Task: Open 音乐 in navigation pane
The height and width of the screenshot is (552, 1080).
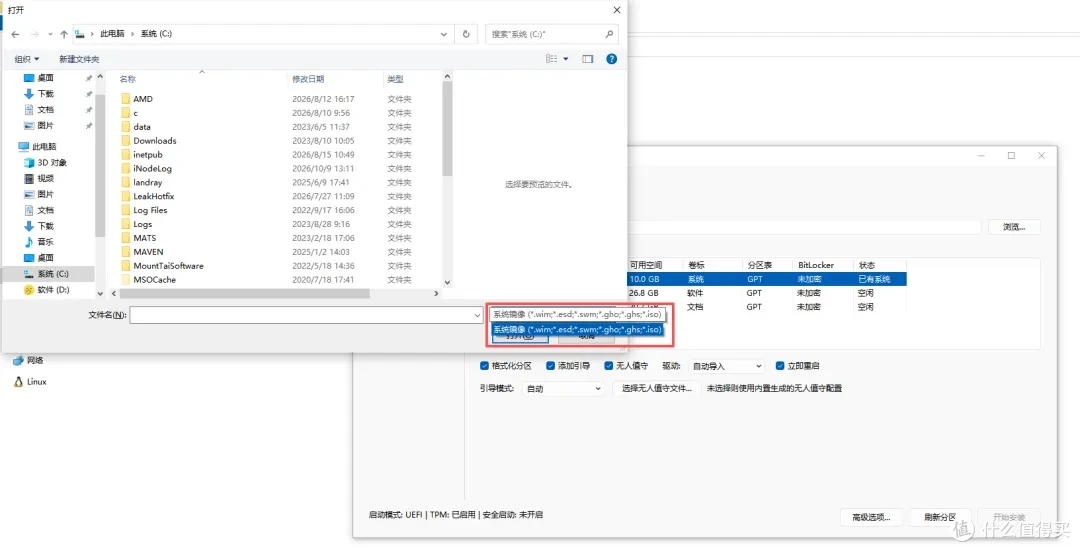Action: (x=39, y=242)
